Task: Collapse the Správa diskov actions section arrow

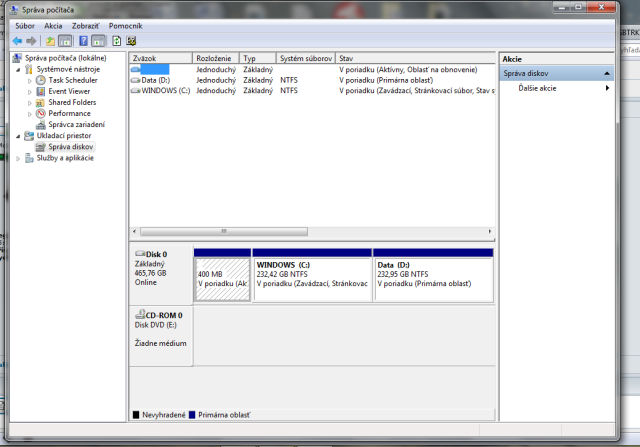Action: (607, 73)
